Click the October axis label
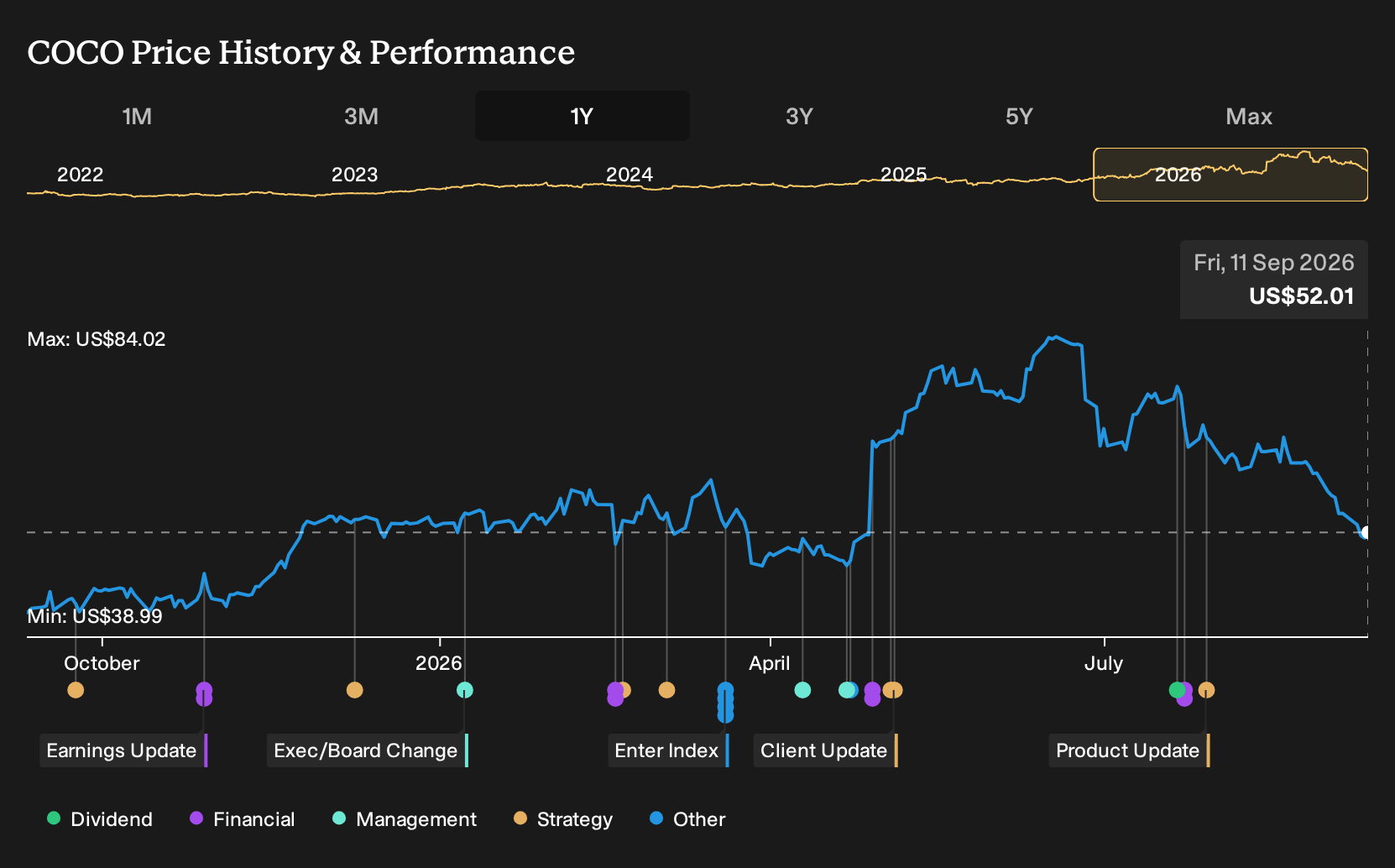Screen dimensions: 1395x868 tap(102, 663)
